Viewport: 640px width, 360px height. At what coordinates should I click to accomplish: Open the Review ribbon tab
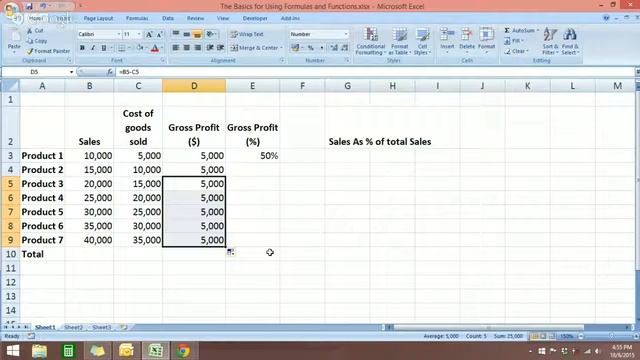(x=196, y=18)
